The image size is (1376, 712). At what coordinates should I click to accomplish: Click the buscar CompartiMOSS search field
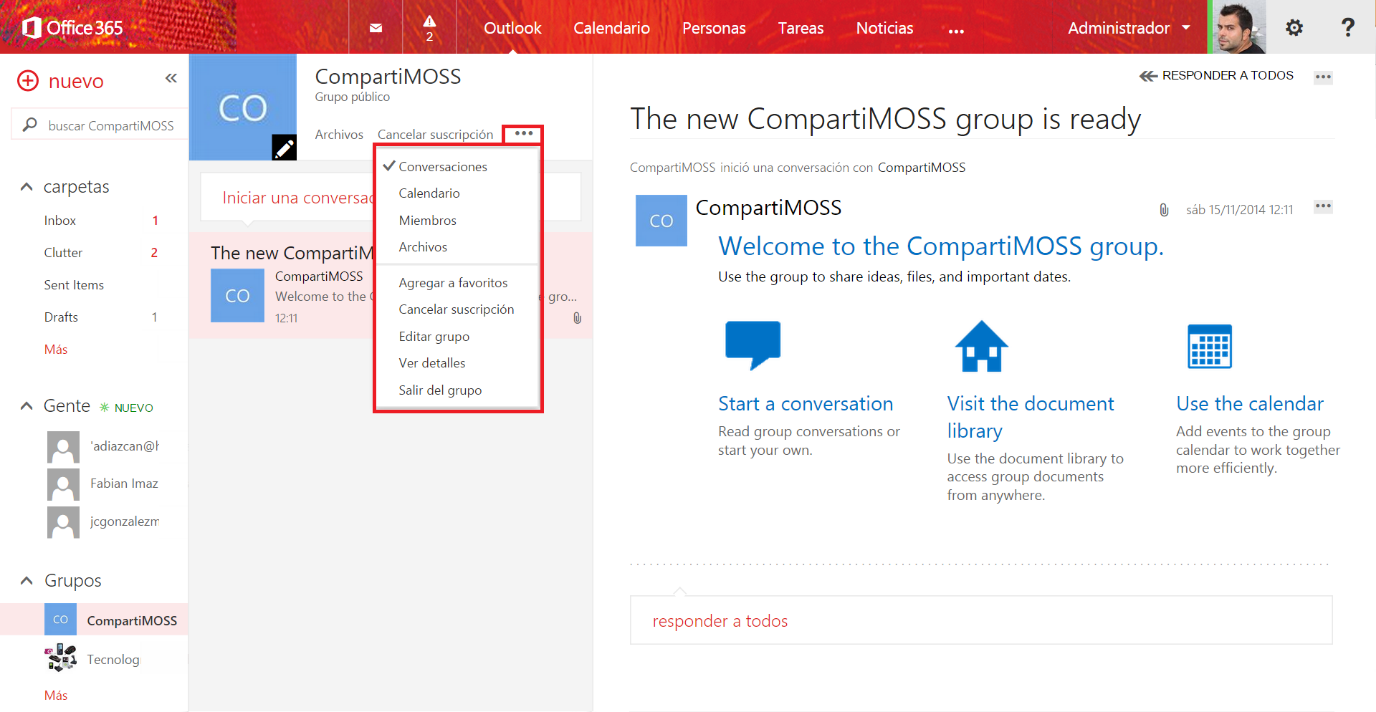coord(110,125)
